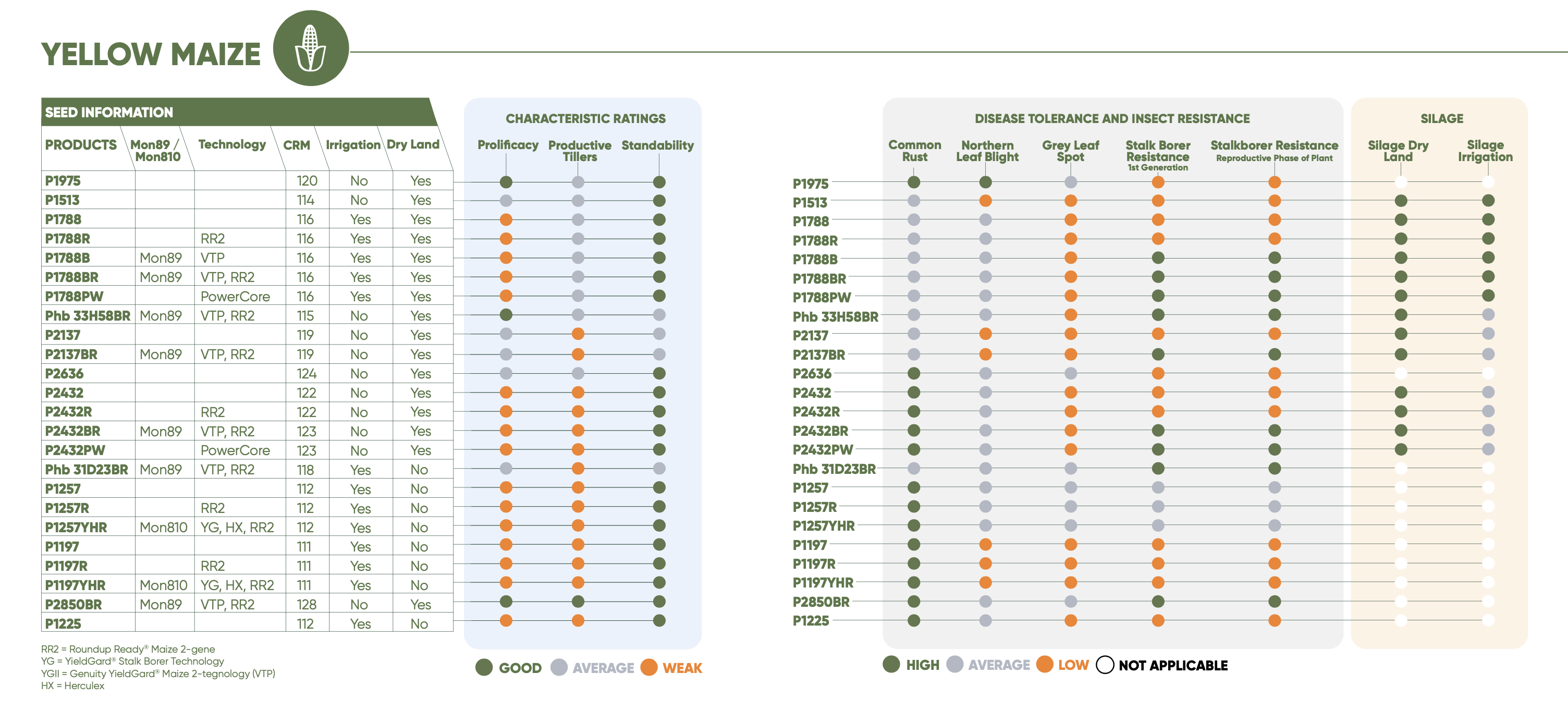Click the empty NOT APPLICABLE legend circle
Image resolution: width=1568 pixels, height=710 pixels.
pyautogui.click(x=1104, y=665)
